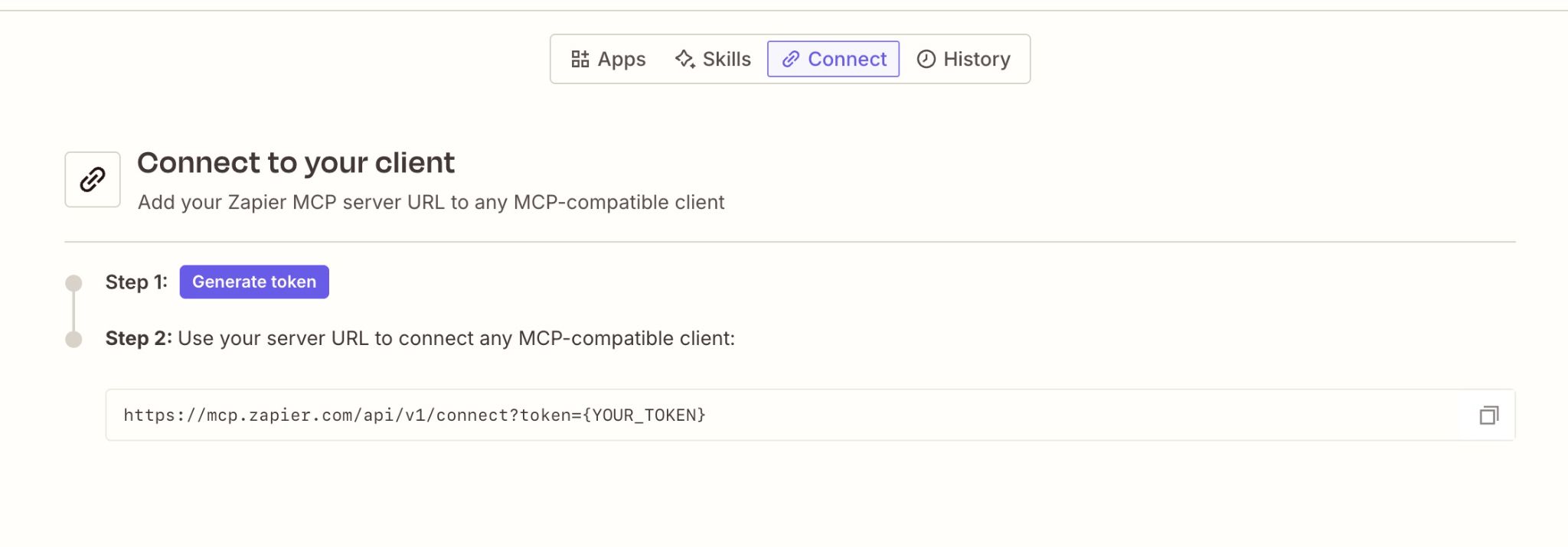Click the chain link icon beside heading
Viewport: 1568px width, 547px height.
(93, 180)
